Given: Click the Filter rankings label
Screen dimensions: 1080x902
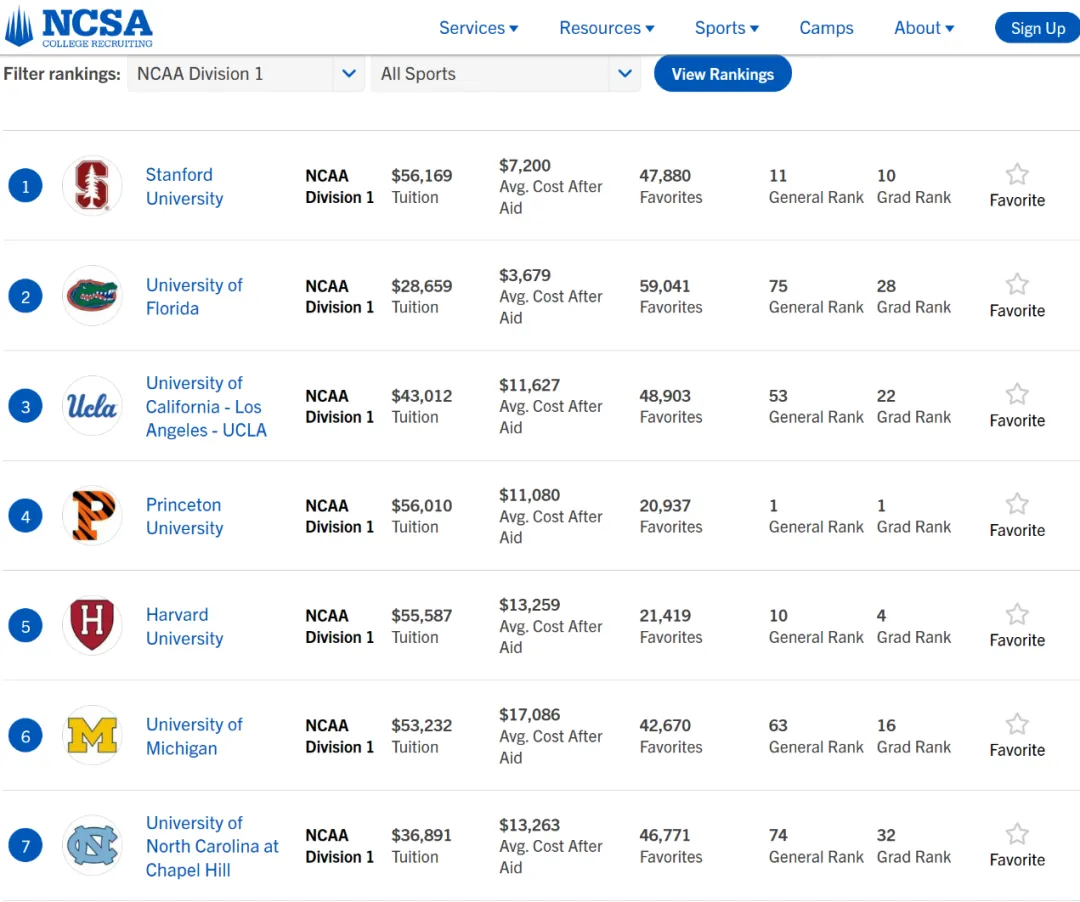Looking at the screenshot, I should coord(62,74).
